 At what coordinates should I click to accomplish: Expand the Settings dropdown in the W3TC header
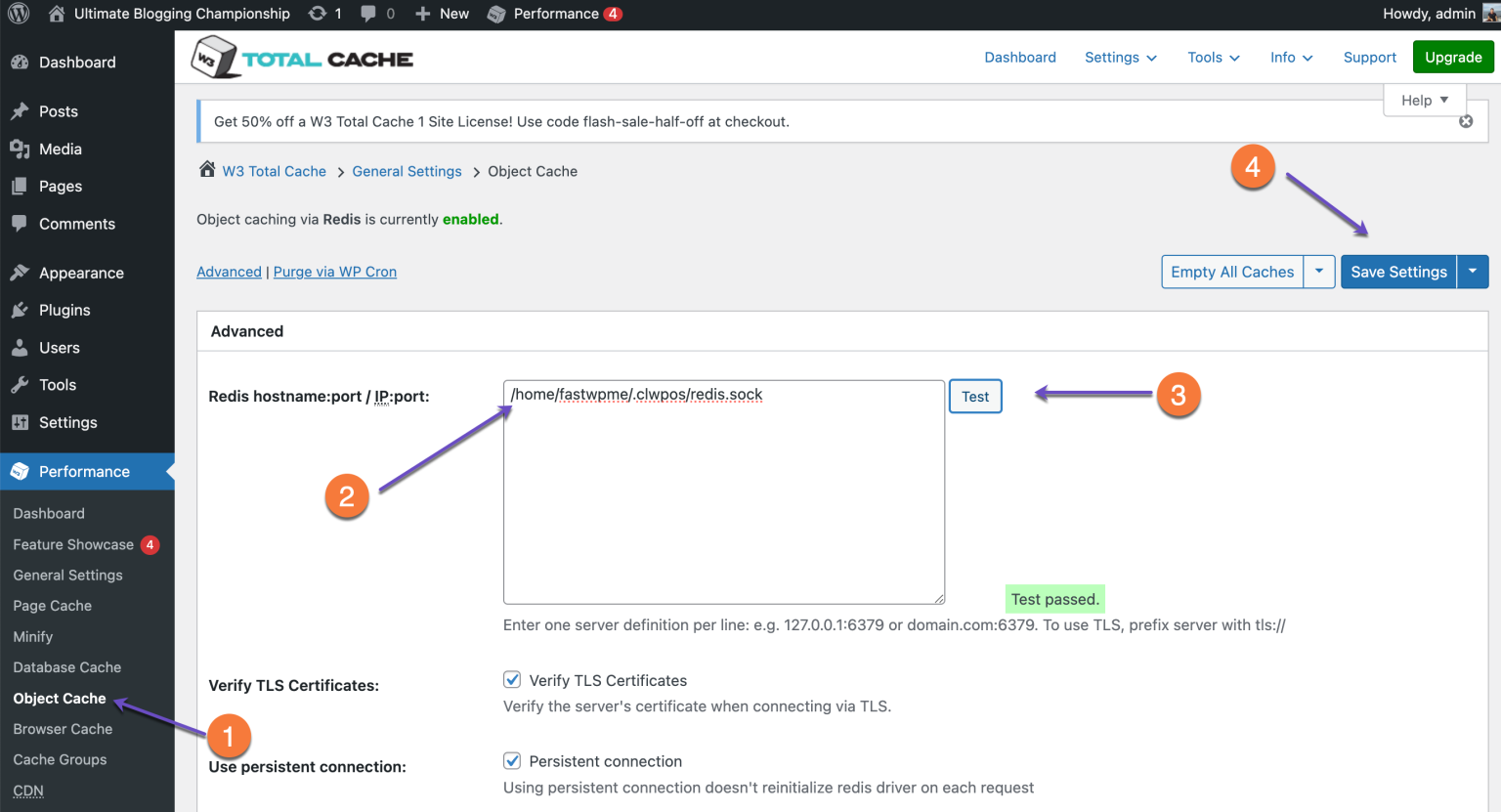tap(1120, 58)
